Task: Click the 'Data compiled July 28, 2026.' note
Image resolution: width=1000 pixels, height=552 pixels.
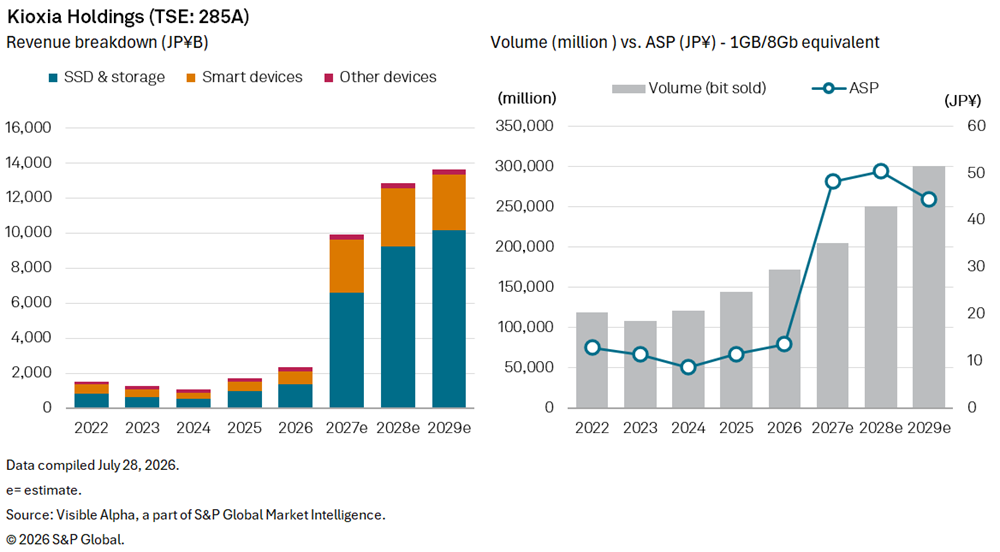Action: coord(92,465)
